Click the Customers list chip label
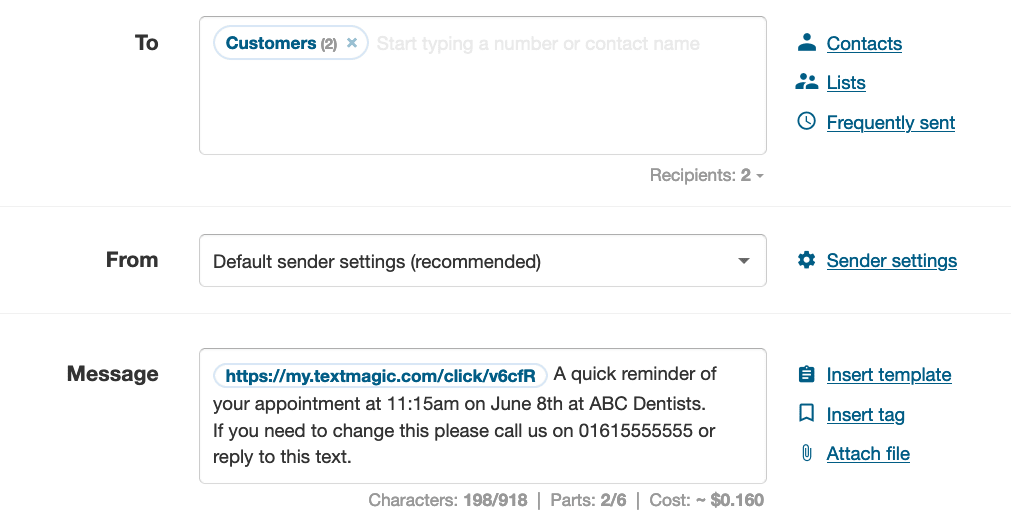 point(270,43)
